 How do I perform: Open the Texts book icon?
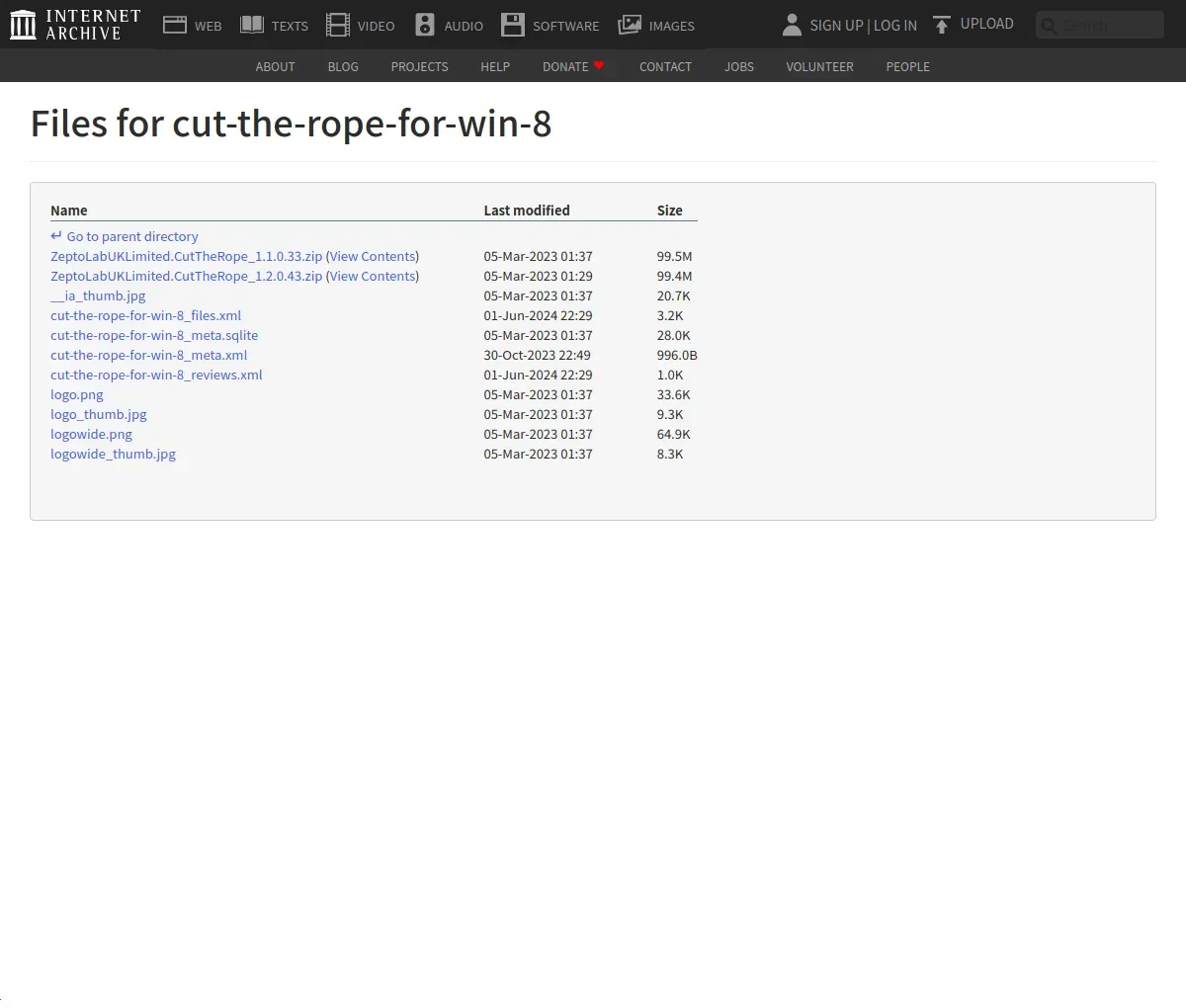pyautogui.click(x=252, y=26)
